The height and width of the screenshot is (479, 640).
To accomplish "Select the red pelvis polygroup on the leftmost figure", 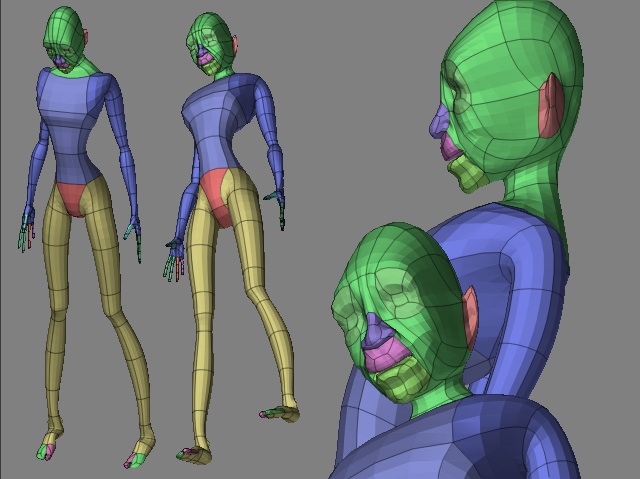I will pos(73,198).
